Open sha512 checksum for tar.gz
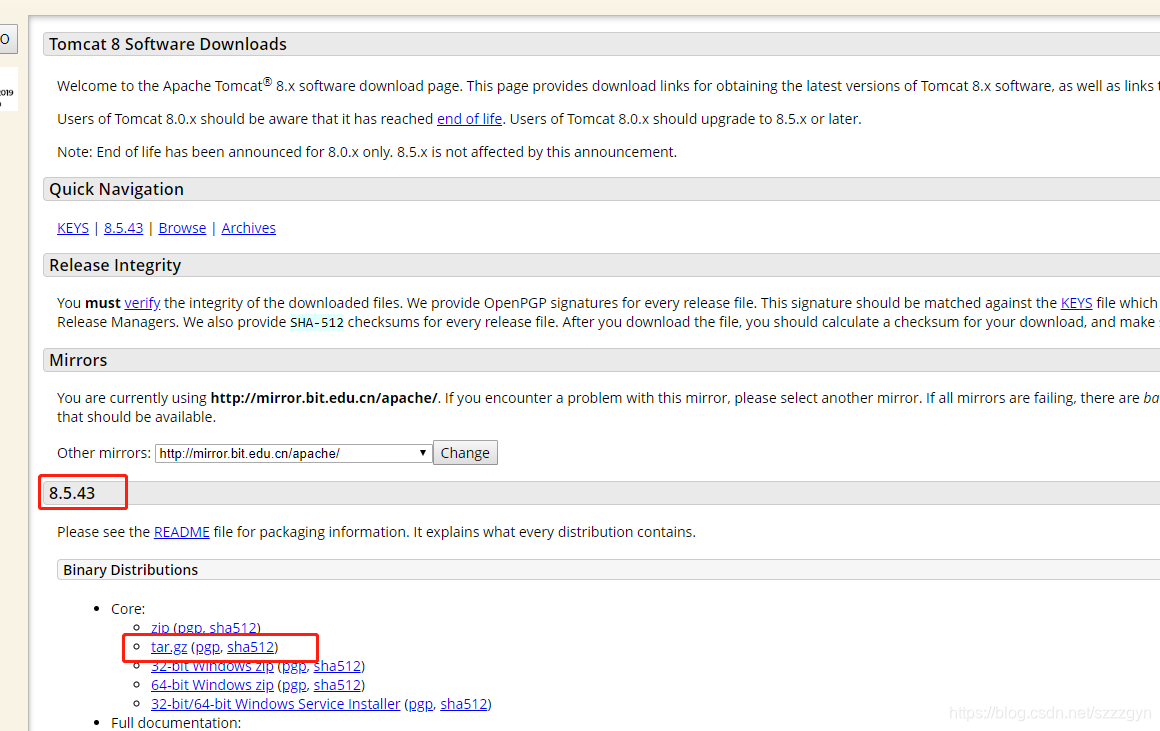Image resolution: width=1160 pixels, height=731 pixels. point(251,647)
